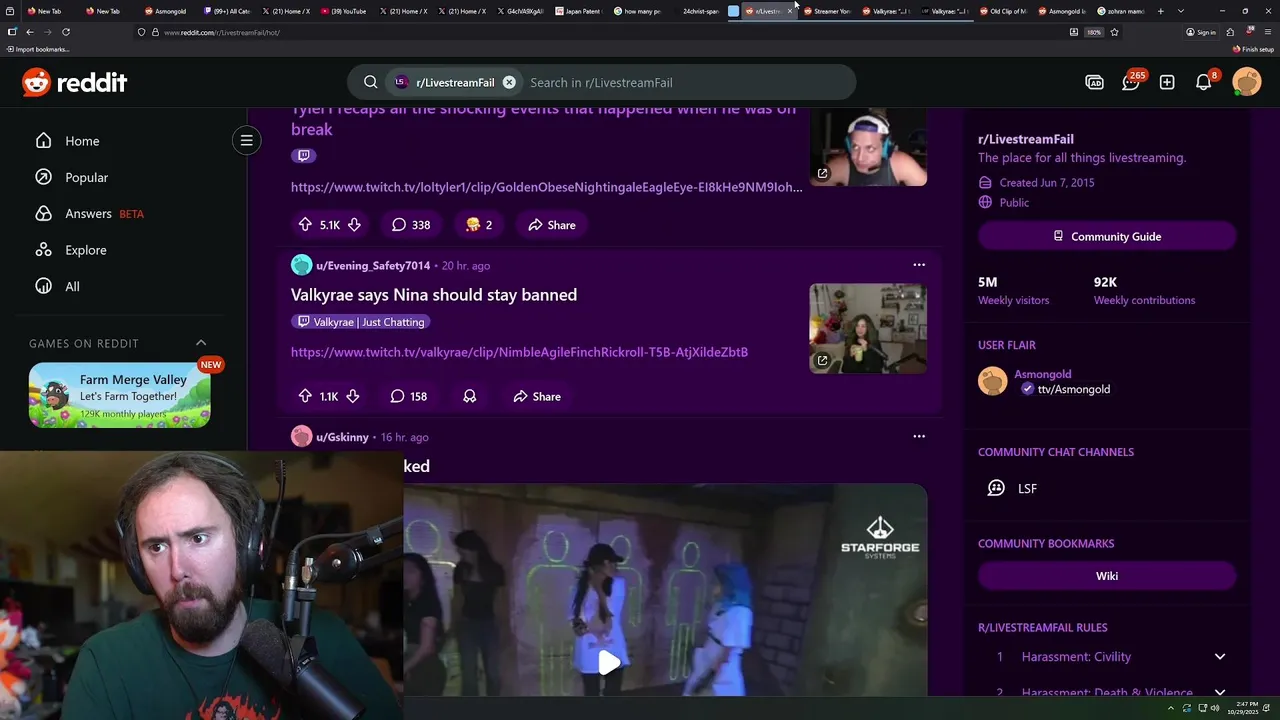Open chat with 265 unread badge

coord(1131,82)
